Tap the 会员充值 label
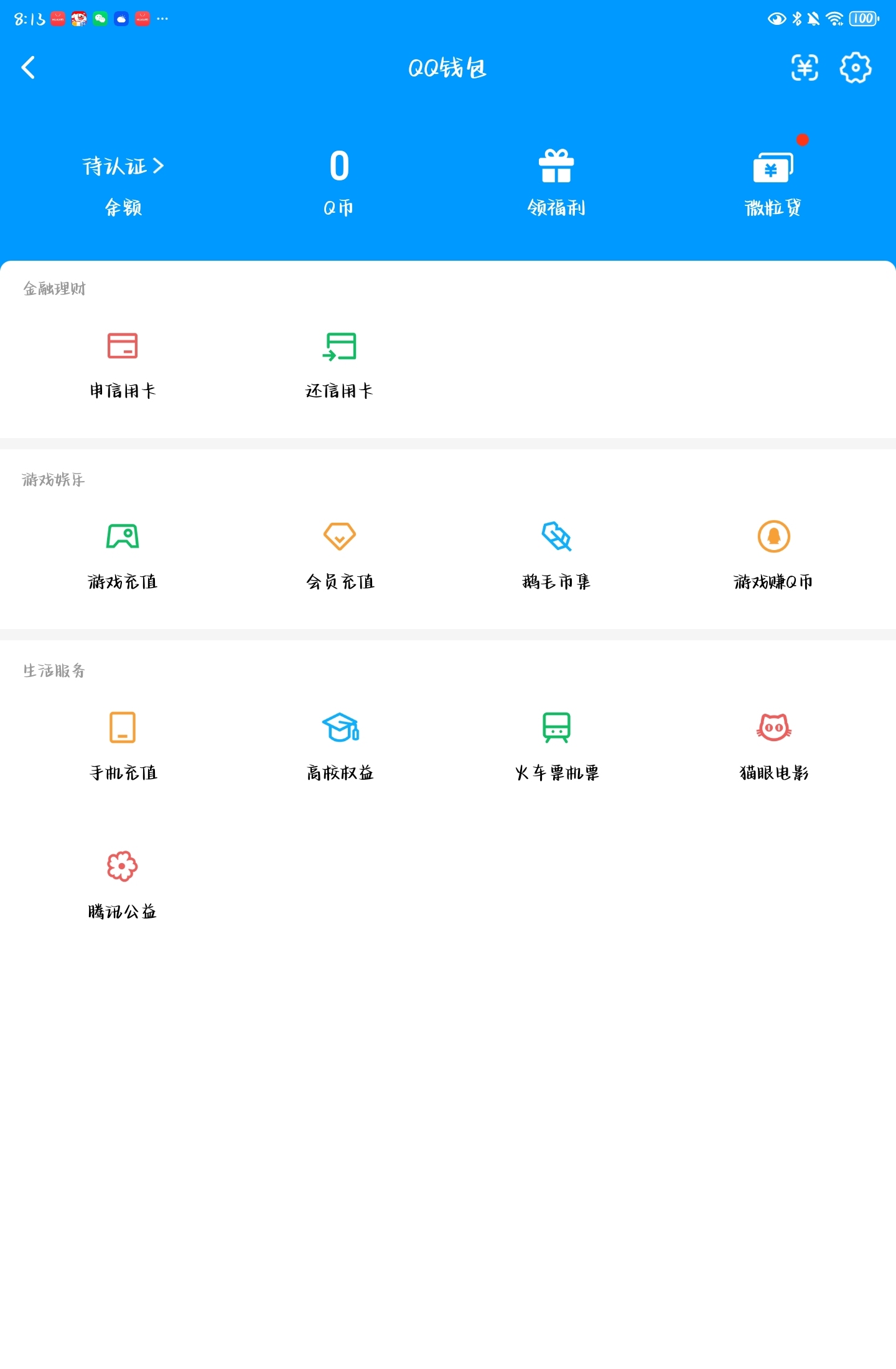 (340, 582)
